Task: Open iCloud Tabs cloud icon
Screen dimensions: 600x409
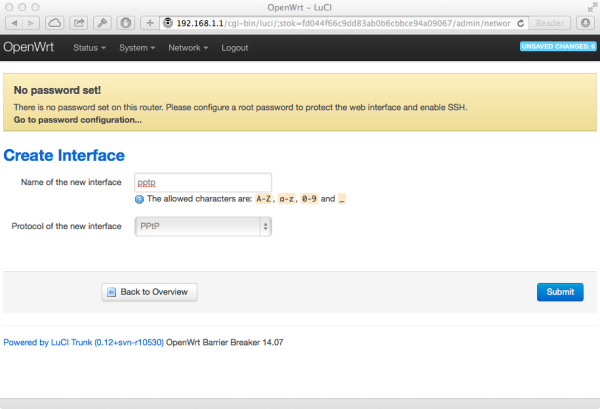Action: pyautogui.click(x=54, y=22)
